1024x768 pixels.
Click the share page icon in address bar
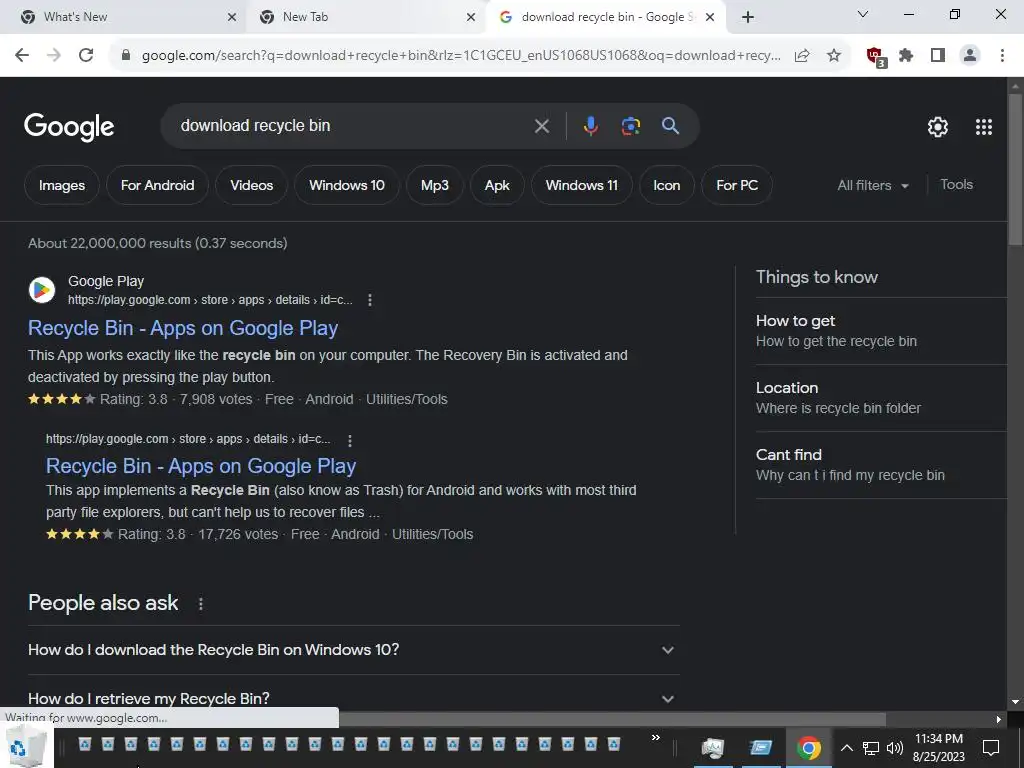click(802, 56)
